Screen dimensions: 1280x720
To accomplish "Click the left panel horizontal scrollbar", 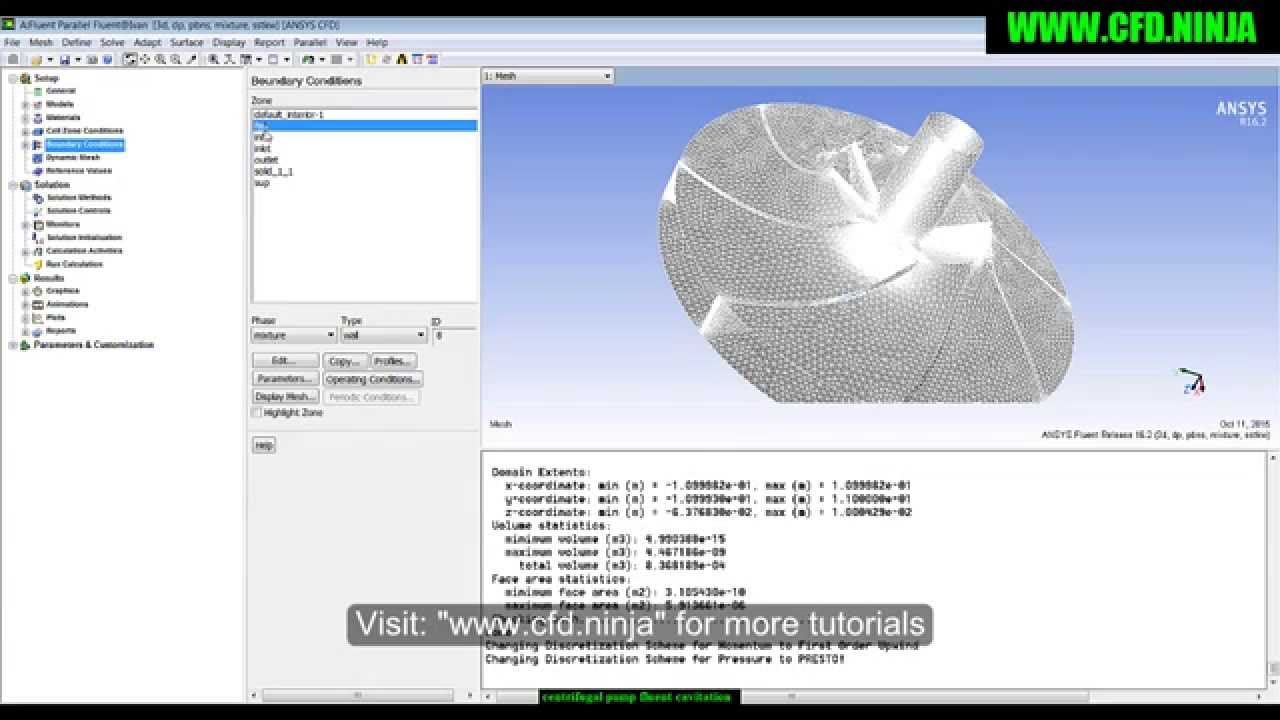I will coord(364,695).
